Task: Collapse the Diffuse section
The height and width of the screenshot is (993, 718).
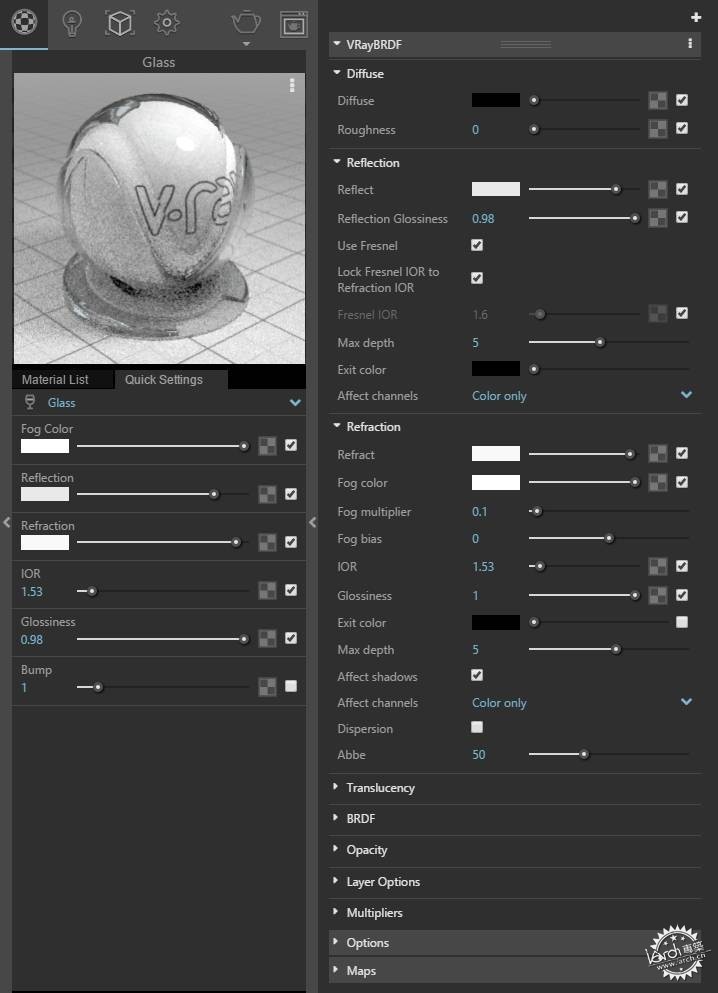Action: tap(337, 73)
